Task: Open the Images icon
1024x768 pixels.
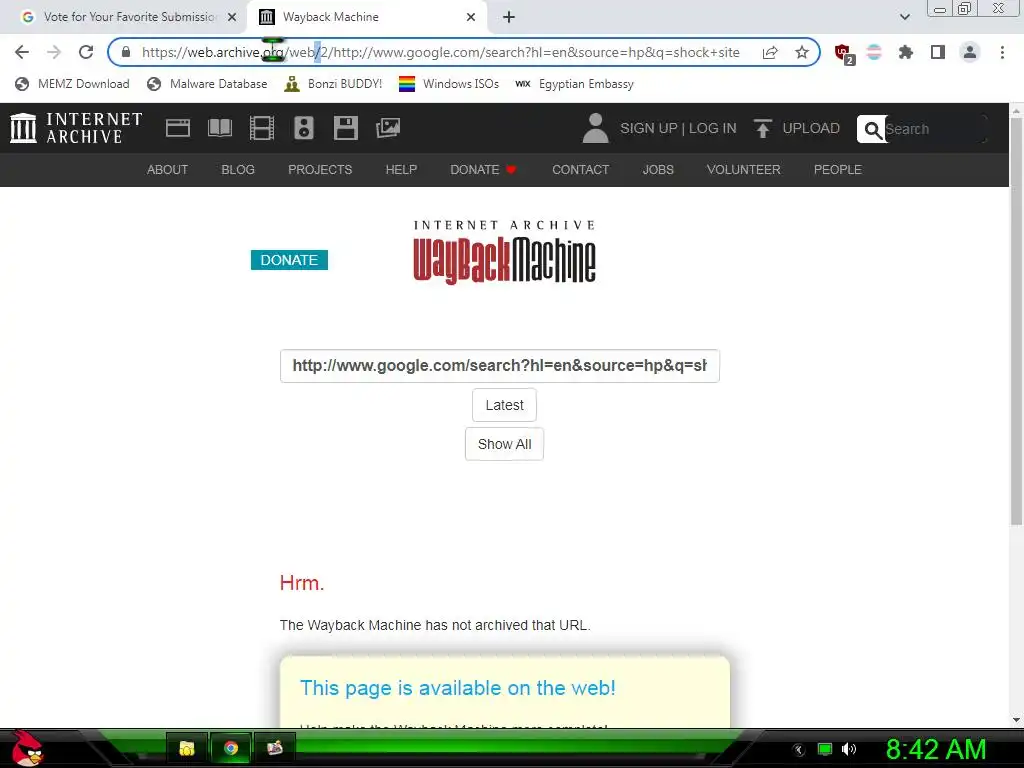Action: click(x=388, y=128)
